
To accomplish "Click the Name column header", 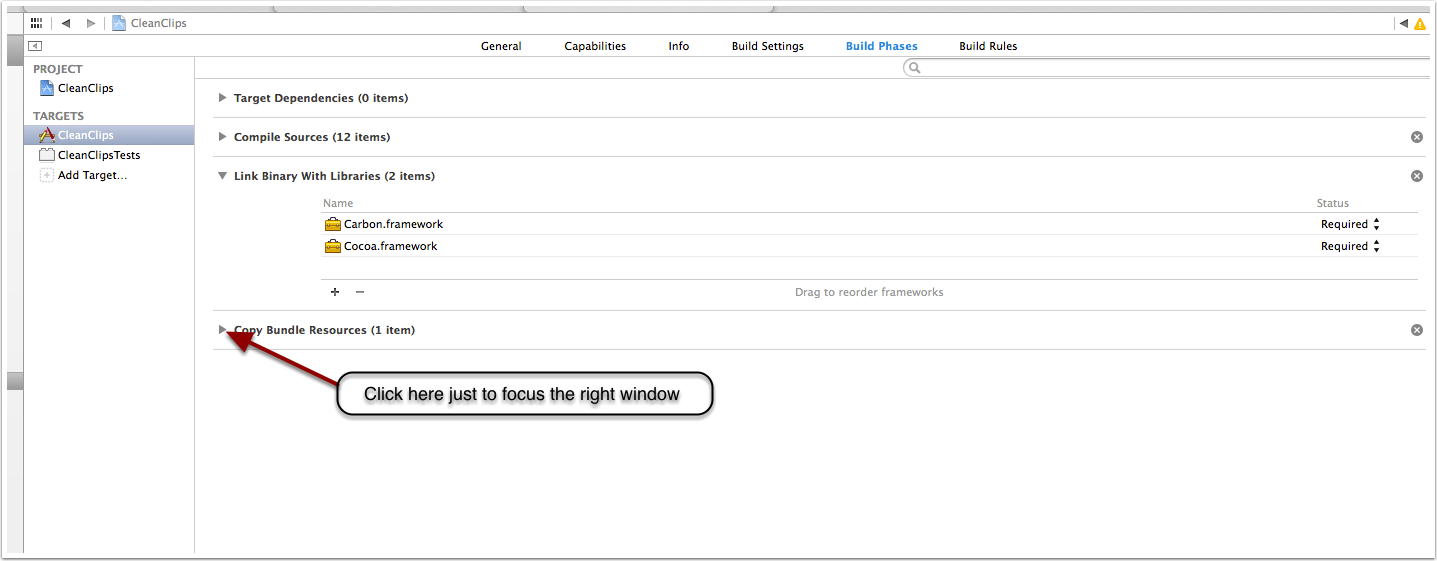I will click(x=338, y=203).
